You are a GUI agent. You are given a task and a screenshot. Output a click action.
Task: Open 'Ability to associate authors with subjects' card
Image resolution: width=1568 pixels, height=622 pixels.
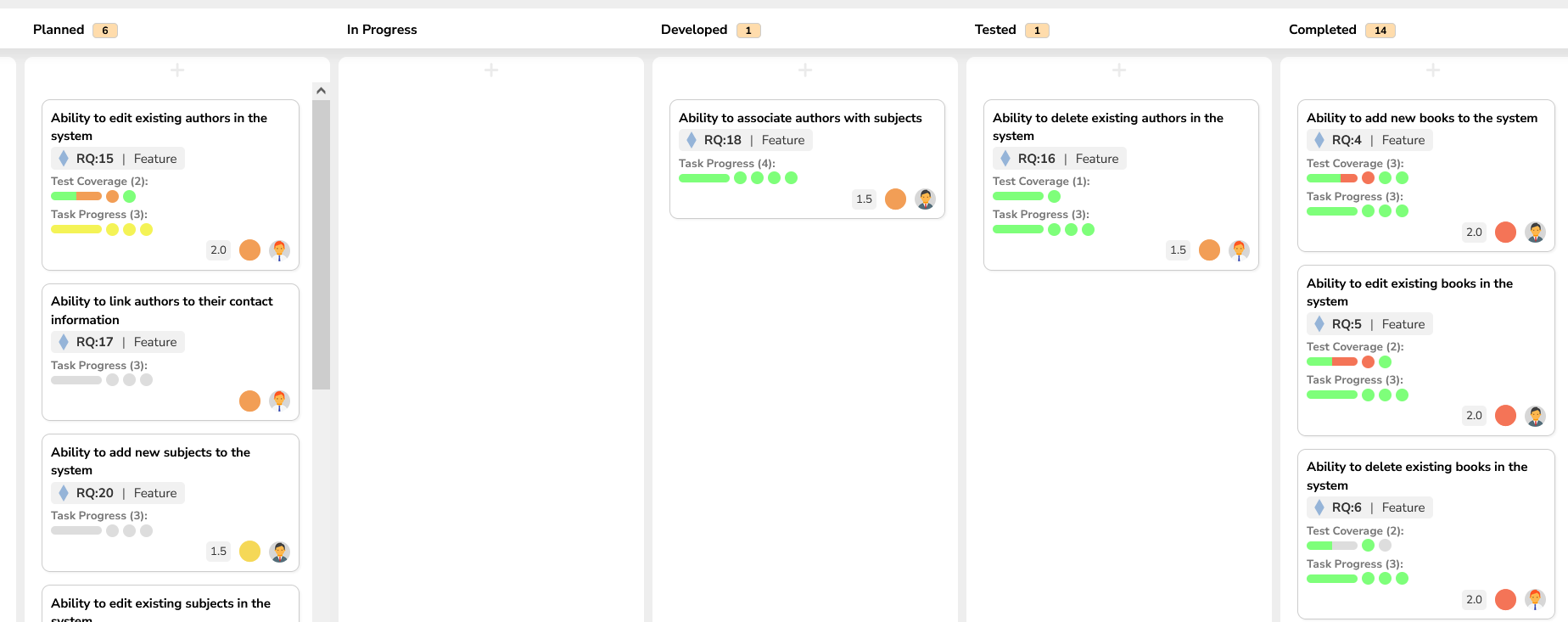point(799,118)
